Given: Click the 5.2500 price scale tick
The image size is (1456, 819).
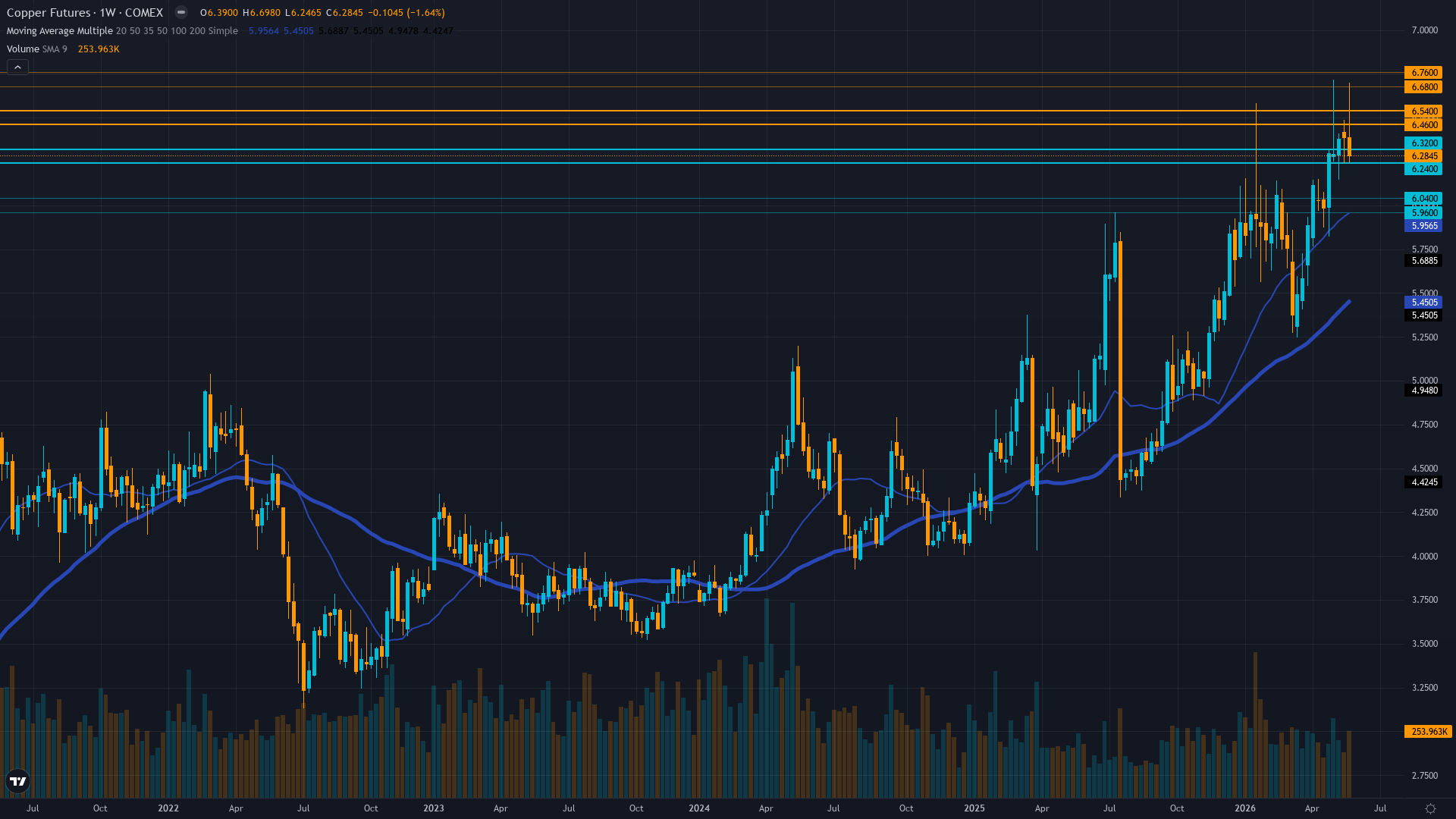Looking at the screenshot, I should [x=1424, y=337].
